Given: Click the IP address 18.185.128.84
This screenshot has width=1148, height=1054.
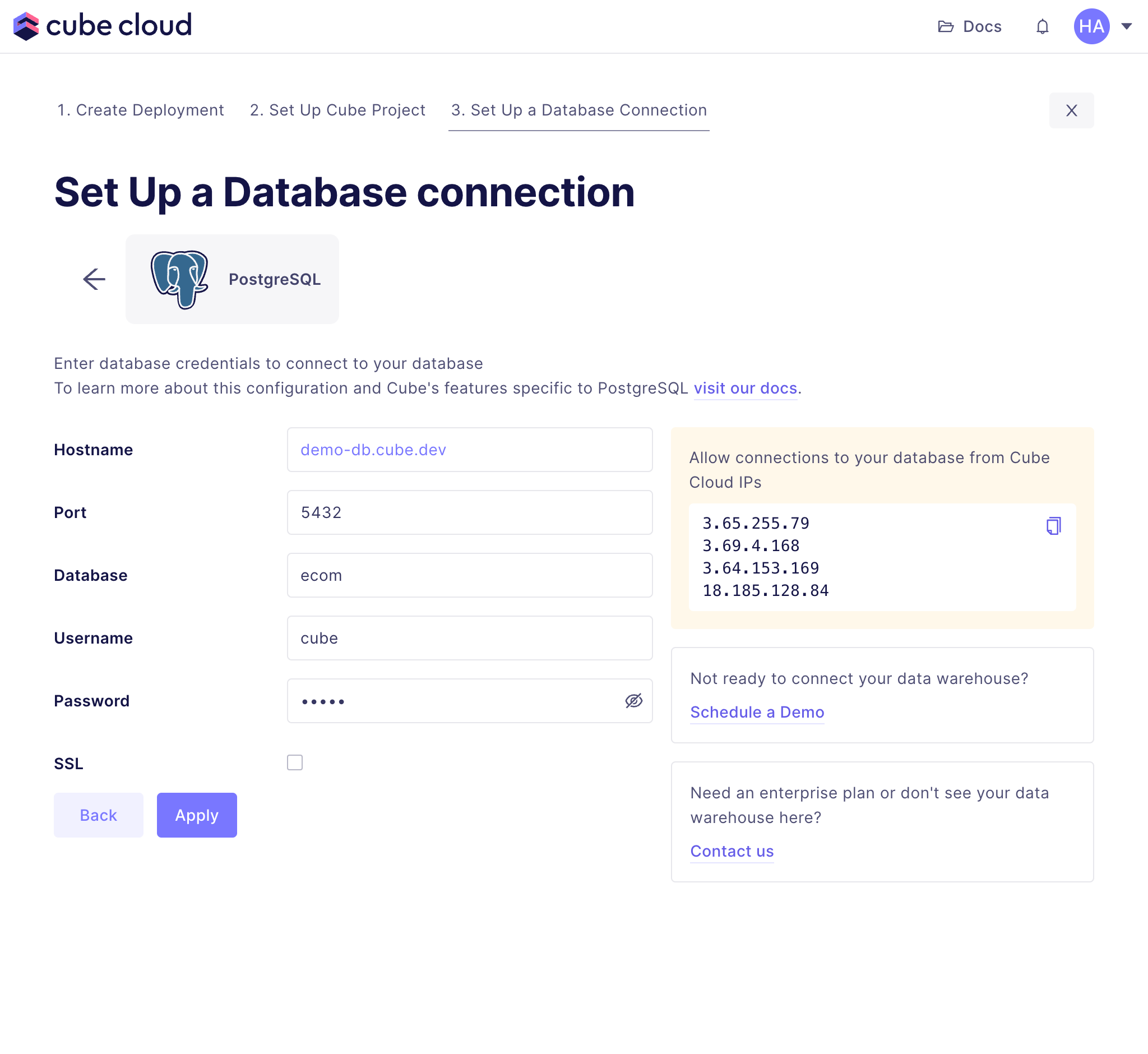Looking at the screenshot, I should coord(765,590).
